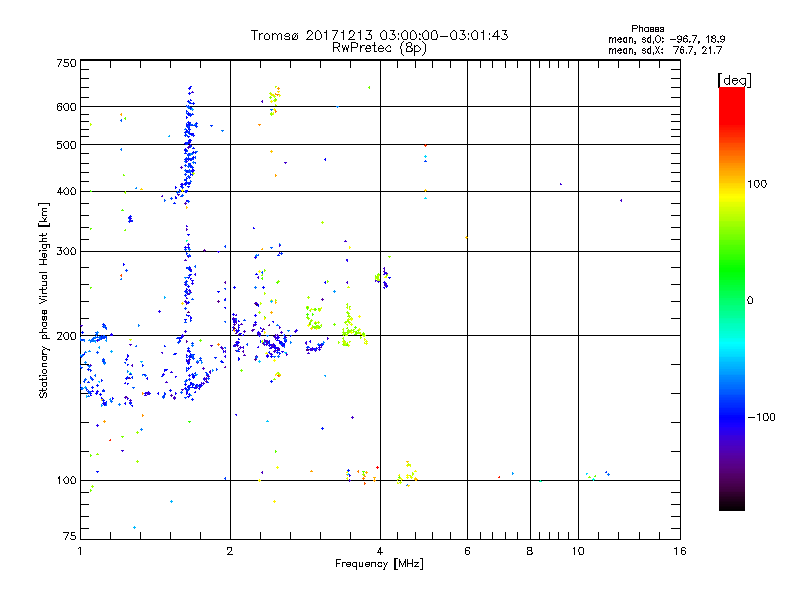The height and width of the screenshot is (600, 800).
Task: Click the '4' frequency axis tick label
Action: 380,551
